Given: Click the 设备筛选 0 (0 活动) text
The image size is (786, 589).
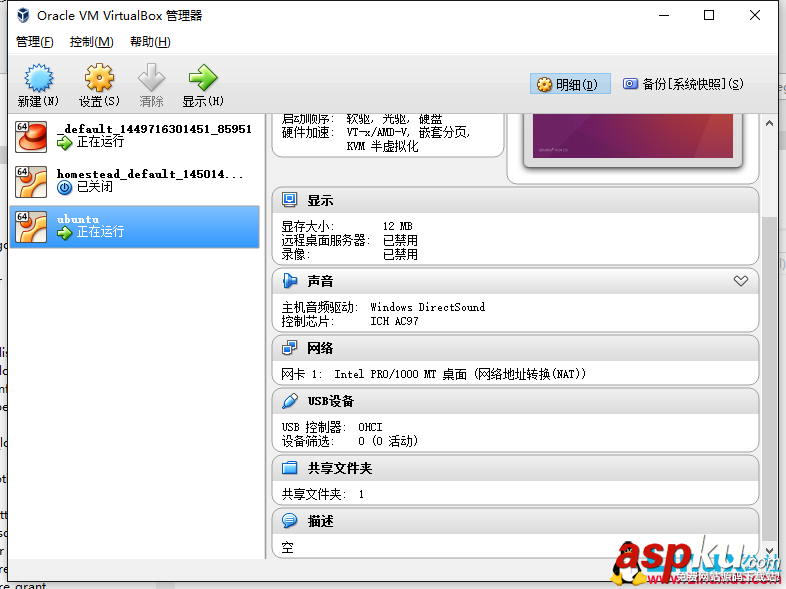Looking at the screenshot, I should point(349,441).
